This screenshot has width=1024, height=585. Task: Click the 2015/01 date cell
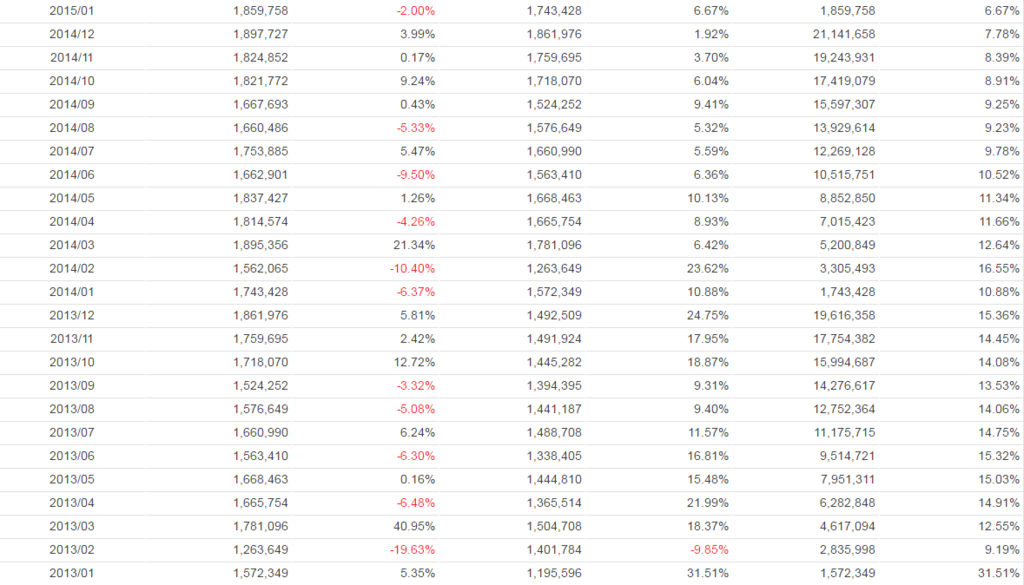coord(71,11)
